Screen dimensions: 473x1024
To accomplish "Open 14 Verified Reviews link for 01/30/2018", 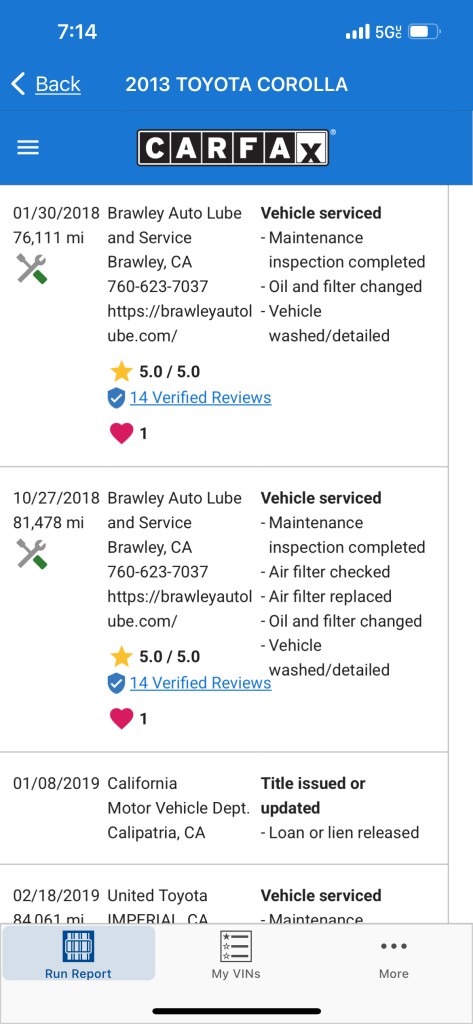I will (x=201, y=398).
